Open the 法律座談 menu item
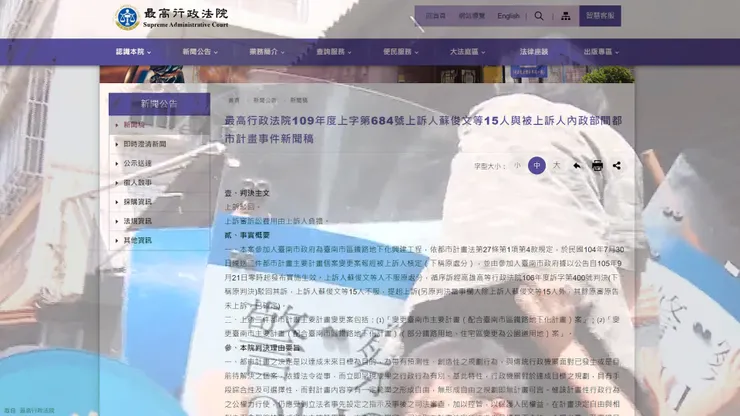Screen dimensions: 740x416 tap(534, 52)
